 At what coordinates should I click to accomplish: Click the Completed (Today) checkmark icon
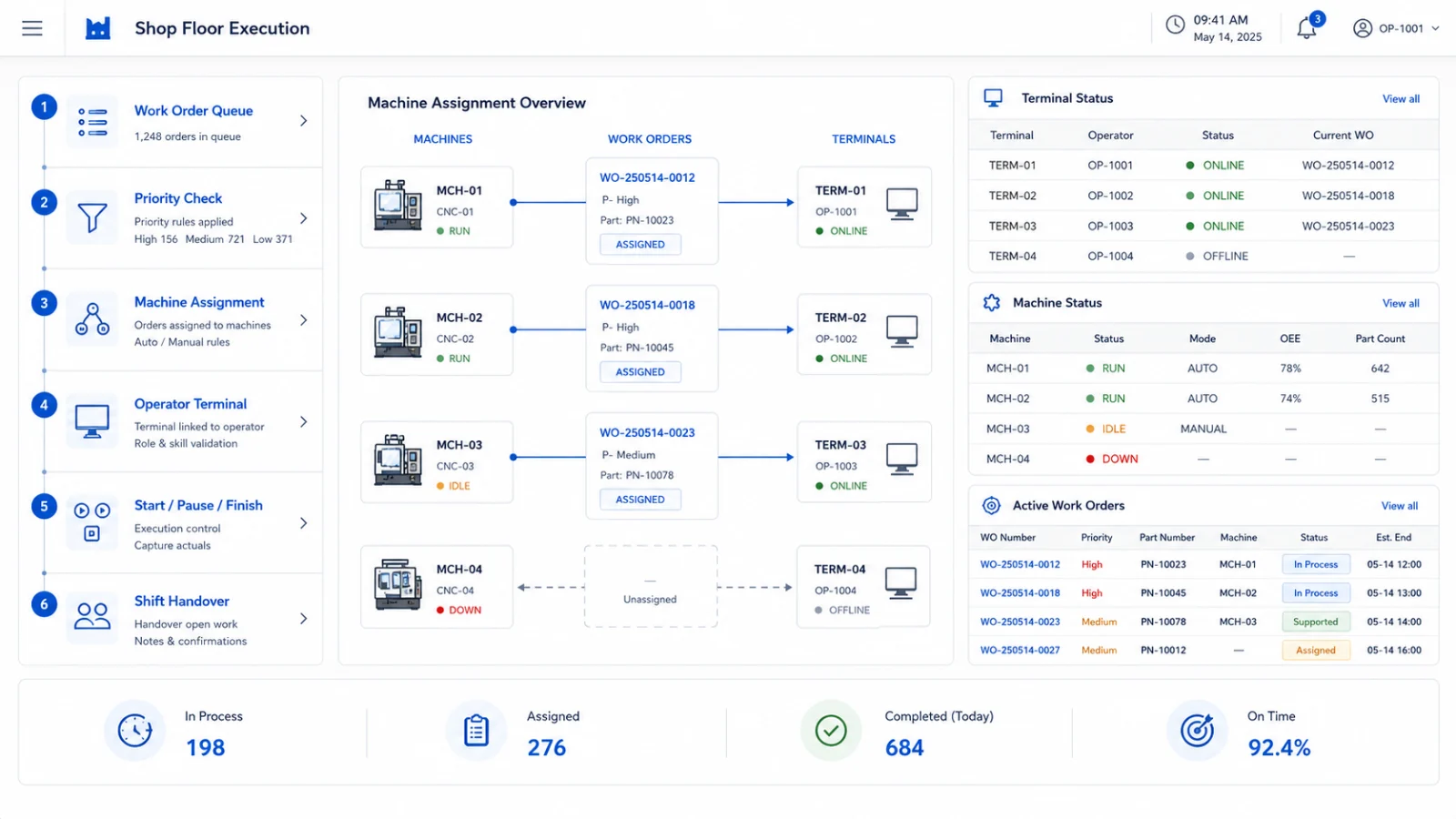pyautogui.click(x=831, y=730)
